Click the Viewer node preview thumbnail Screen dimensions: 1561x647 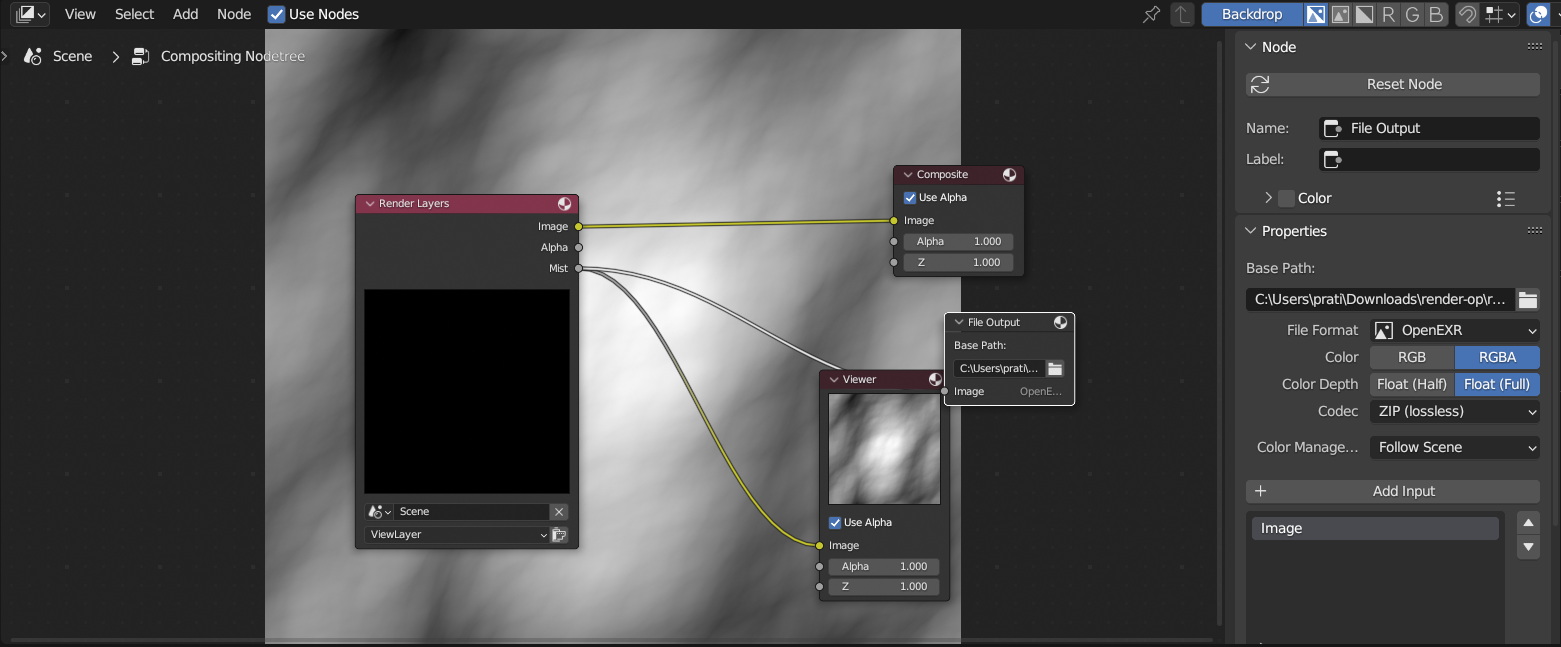click(884, 448)
